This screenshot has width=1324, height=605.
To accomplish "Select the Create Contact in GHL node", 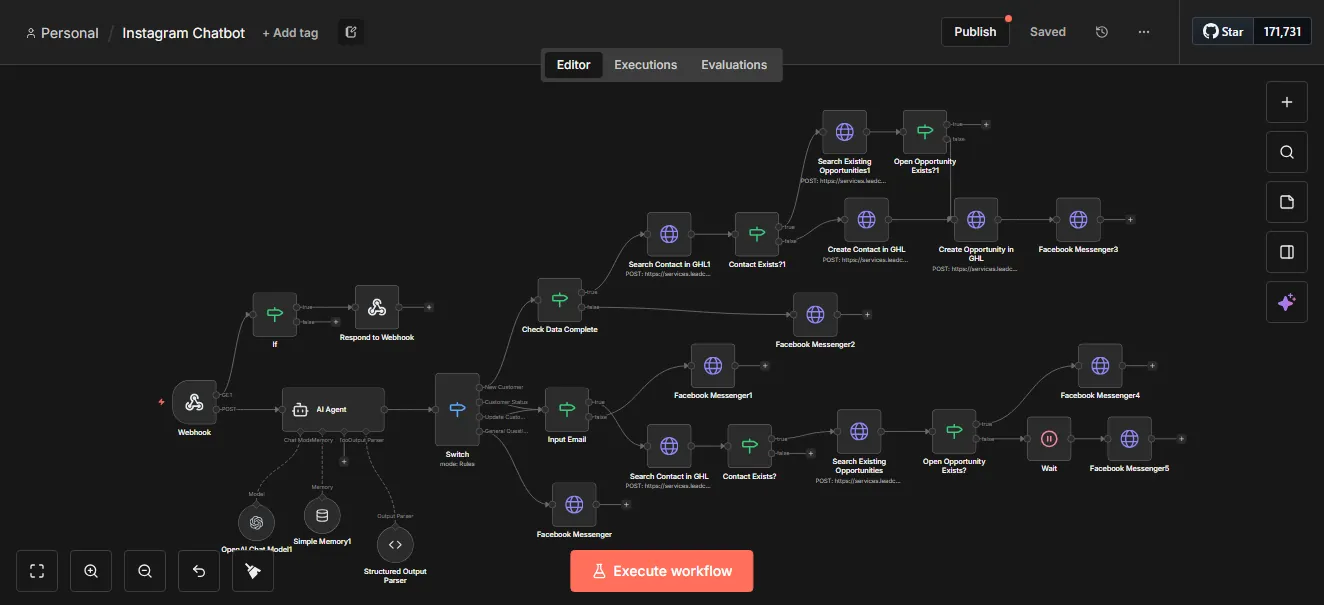I will [x=866, y=220].
